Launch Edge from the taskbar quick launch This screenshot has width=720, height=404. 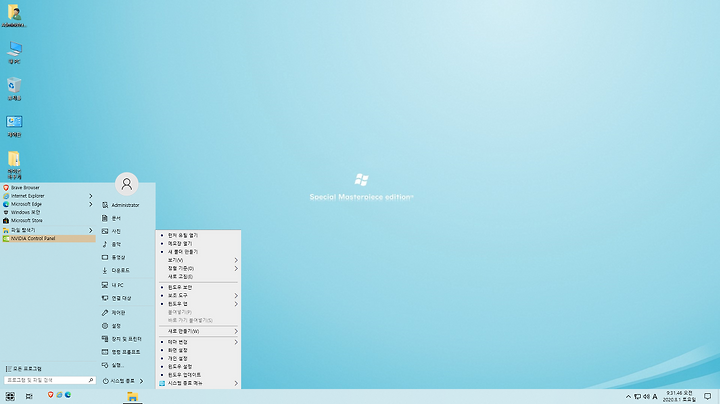[68, 395]
